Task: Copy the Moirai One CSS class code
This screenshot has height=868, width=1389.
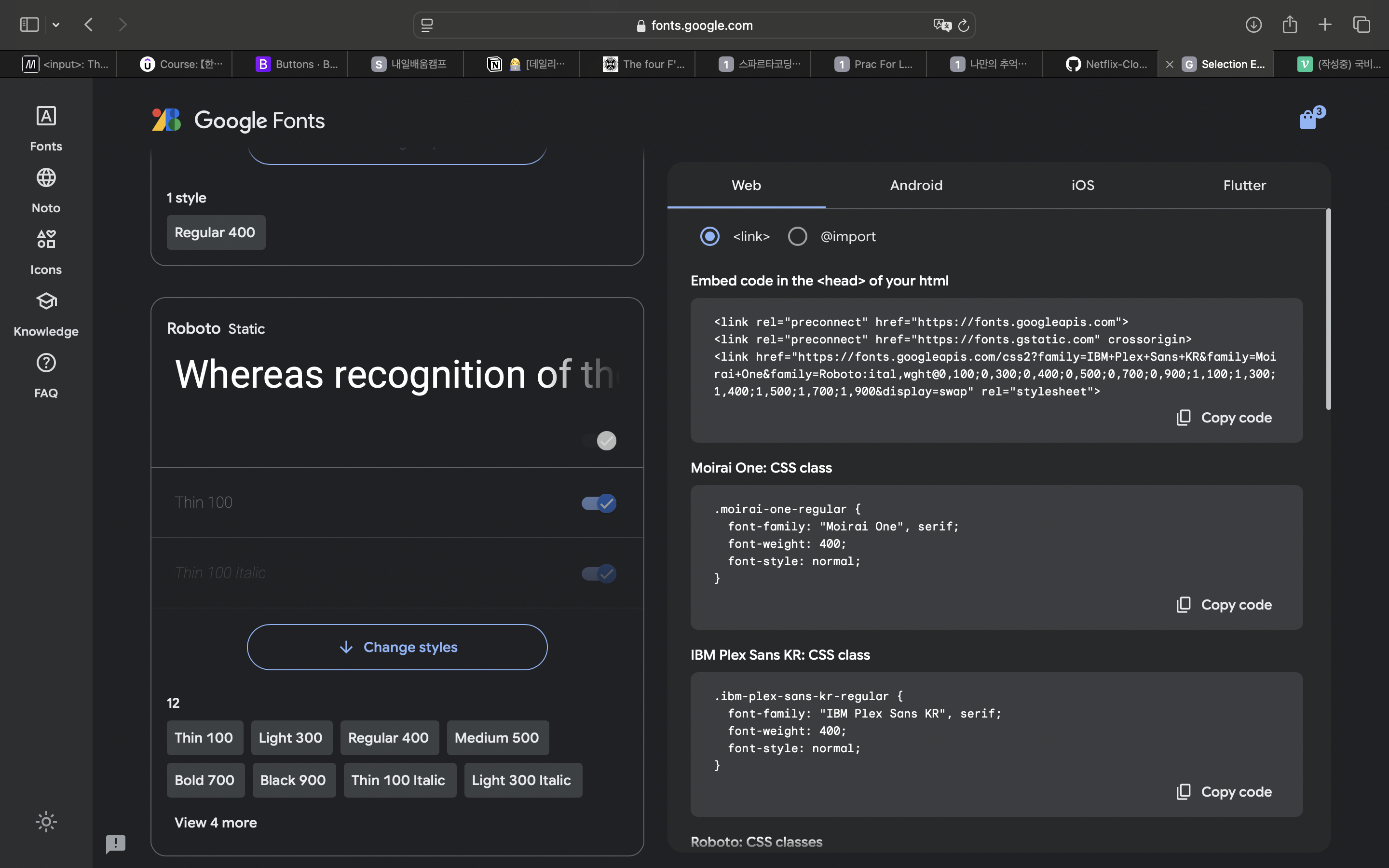Action: coord(1224,605)
